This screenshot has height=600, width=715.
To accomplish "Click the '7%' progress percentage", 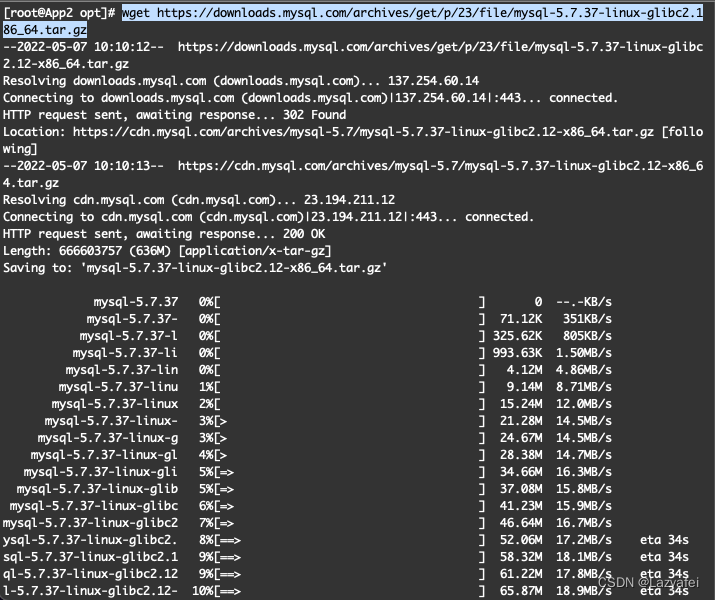I will click(206, 523).
